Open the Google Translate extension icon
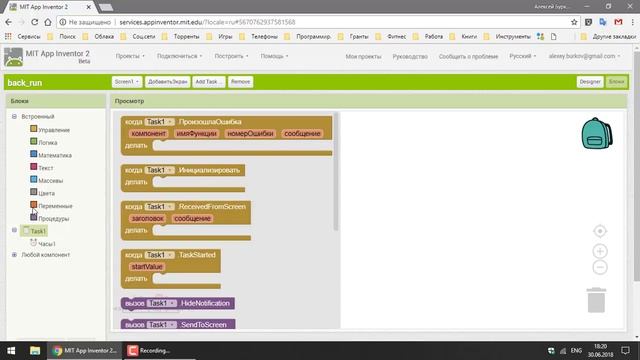 [603, 22]
